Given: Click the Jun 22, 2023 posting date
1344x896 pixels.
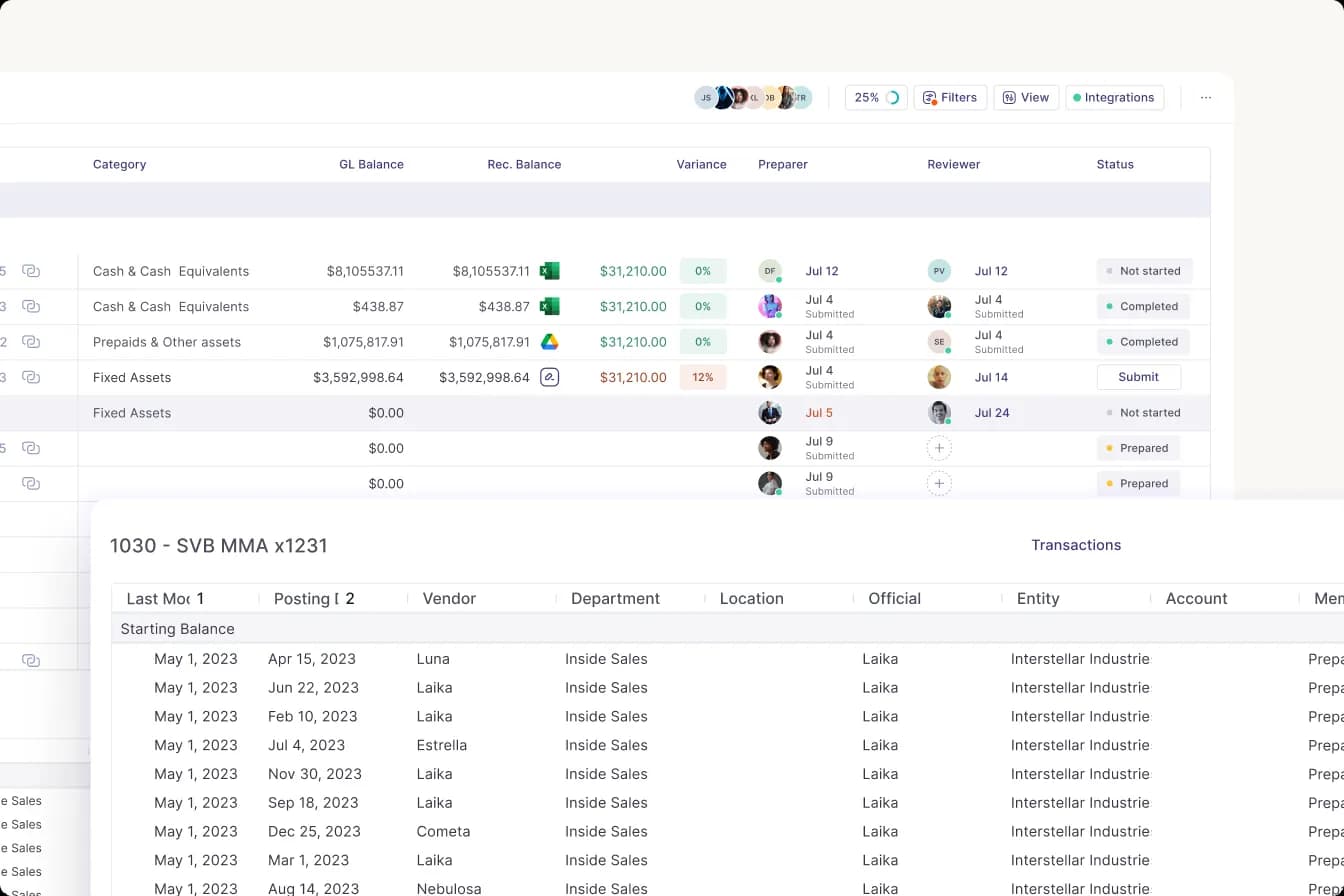Looking at the screenshot, I should 313,688.
